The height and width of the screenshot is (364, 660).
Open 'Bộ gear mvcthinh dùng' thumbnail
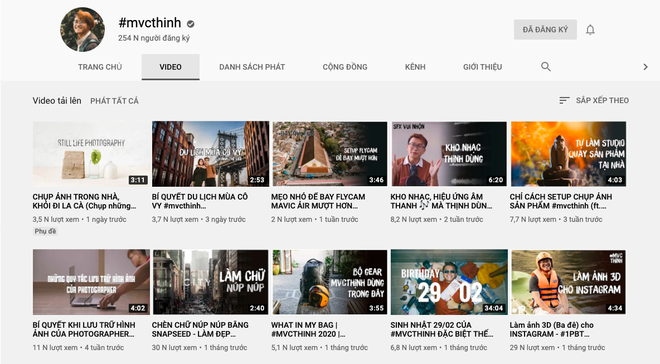point(330,282)
